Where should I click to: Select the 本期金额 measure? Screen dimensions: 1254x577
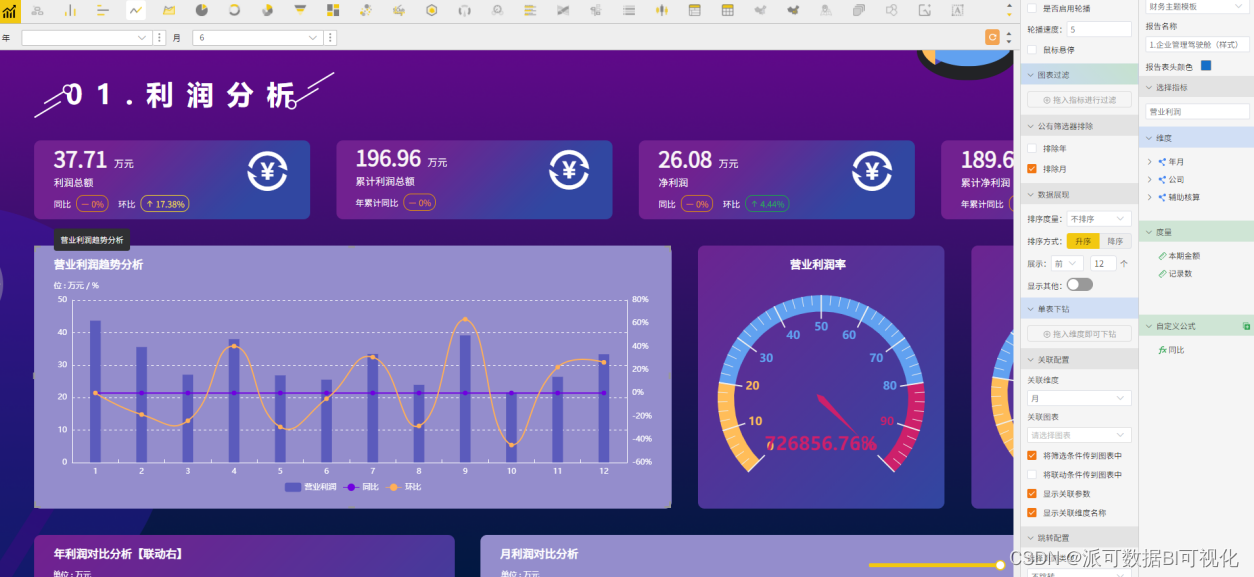click(x=1184, y=256)
